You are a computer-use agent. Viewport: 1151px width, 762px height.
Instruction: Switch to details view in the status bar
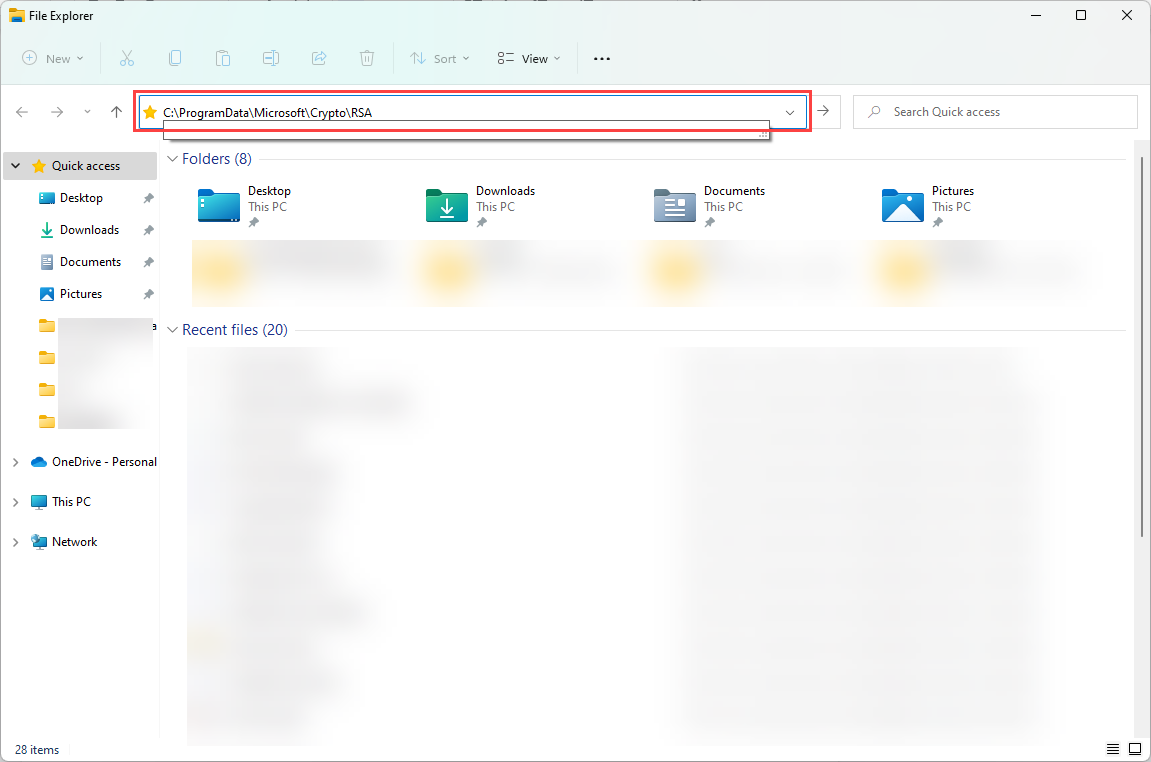[x=1112, y=749]
